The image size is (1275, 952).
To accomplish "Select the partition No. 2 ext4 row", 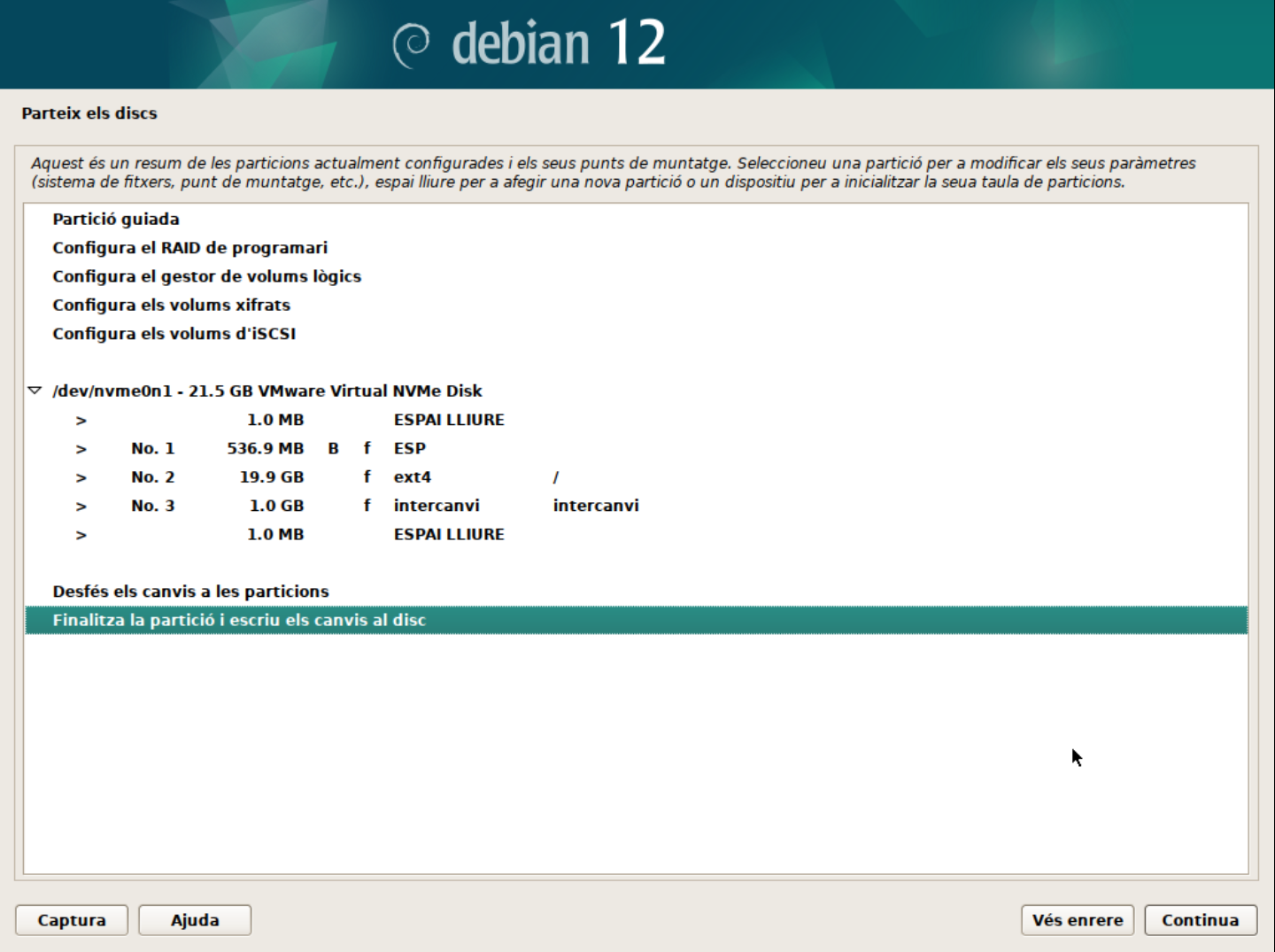I will [636, 476].
